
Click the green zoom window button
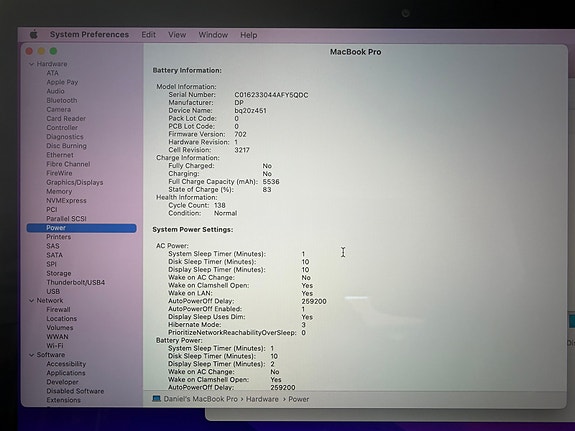click(x=54, y=51)
